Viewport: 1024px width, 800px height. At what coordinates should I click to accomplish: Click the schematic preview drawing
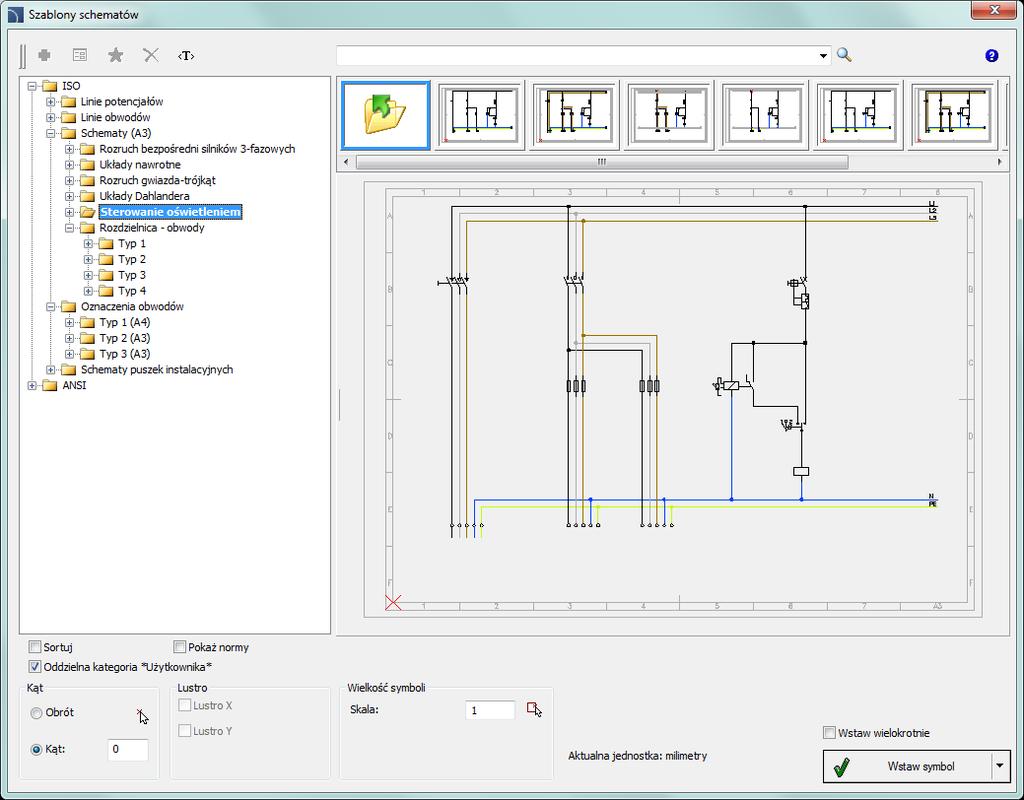pyautogui.click(x=673, y=399)
